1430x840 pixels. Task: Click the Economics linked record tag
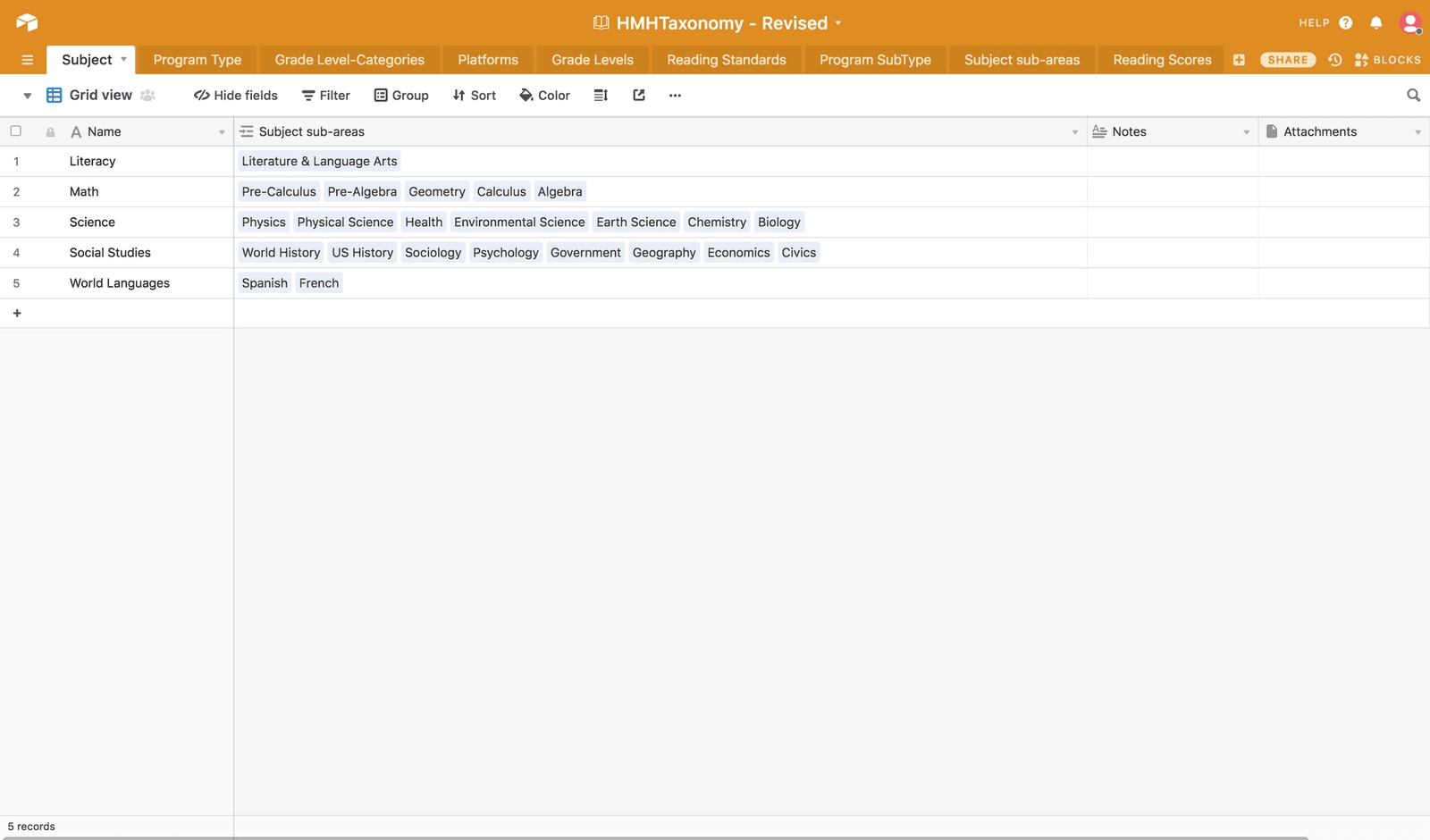pyautogui.click(x=738, y=253)
